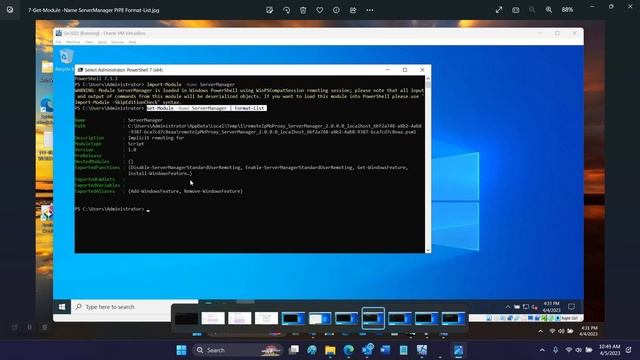Open Word from the taskbar
Image resolution: width=640 pixels, height=360 pixels.
(x=385, y=350)
